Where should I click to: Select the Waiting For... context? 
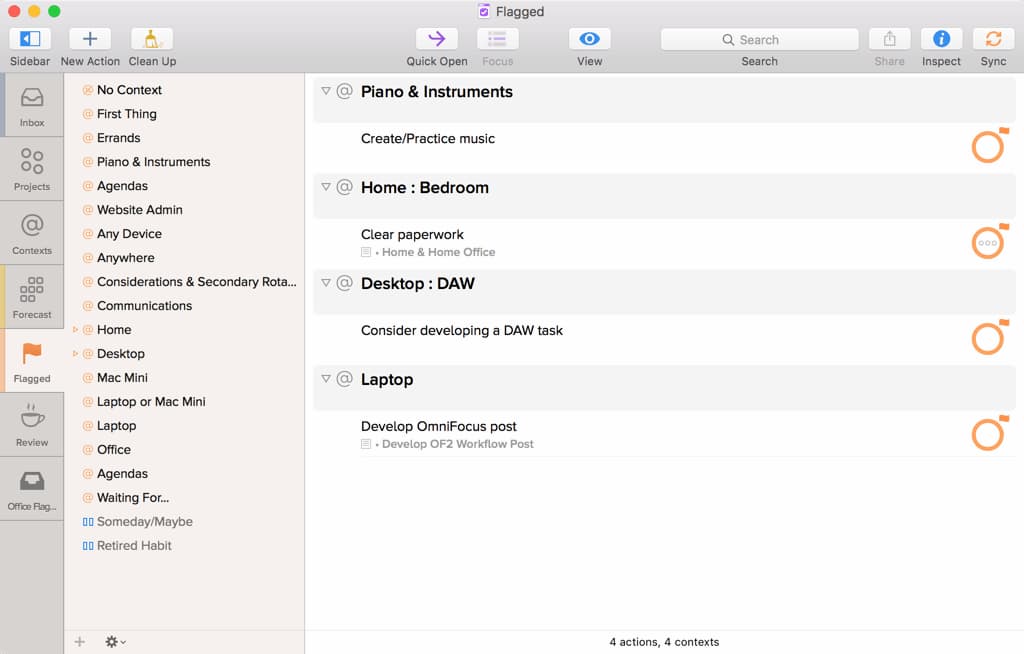click(x=133, y=498)
